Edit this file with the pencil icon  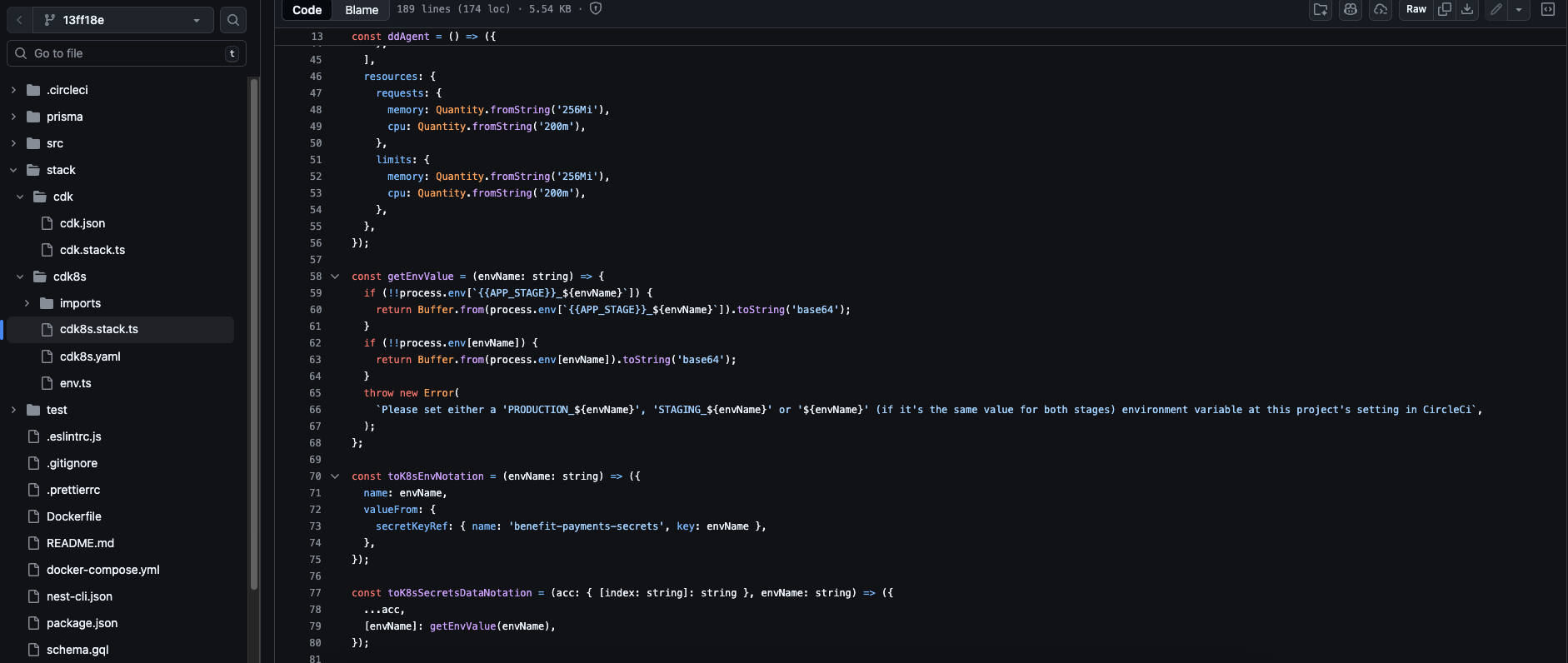[x=1496, y=9]
